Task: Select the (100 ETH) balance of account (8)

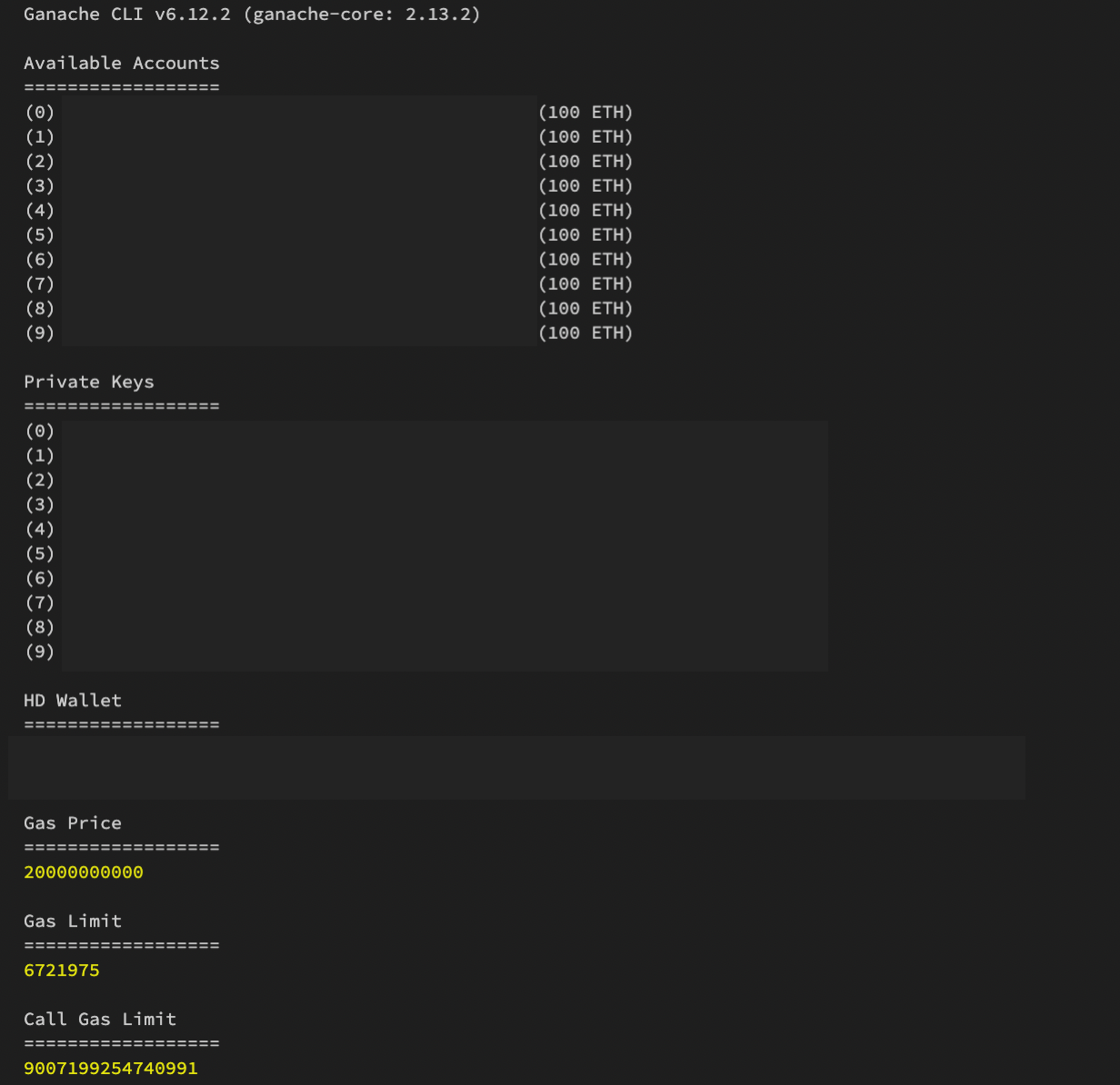Action: 585,308
